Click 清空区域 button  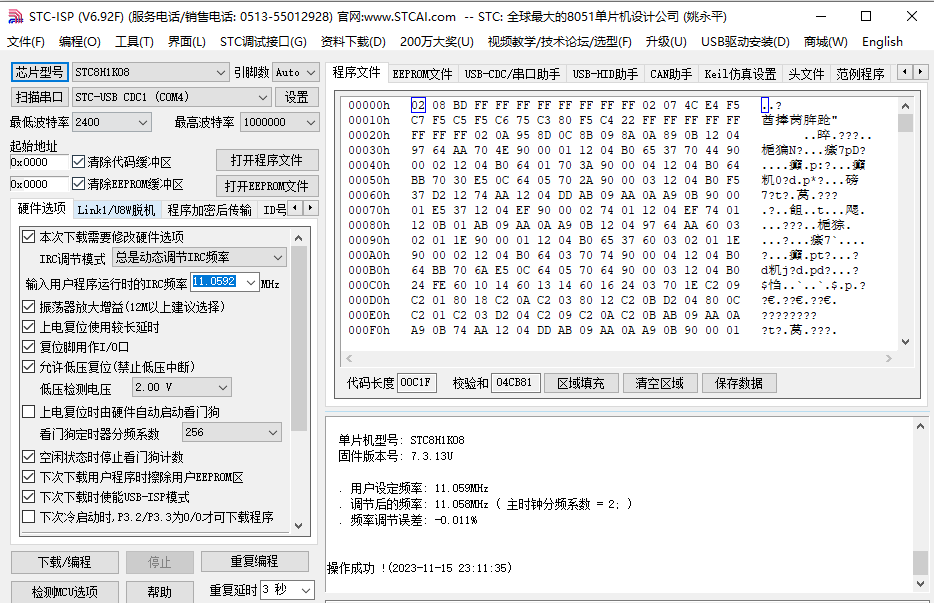(659, 383)
